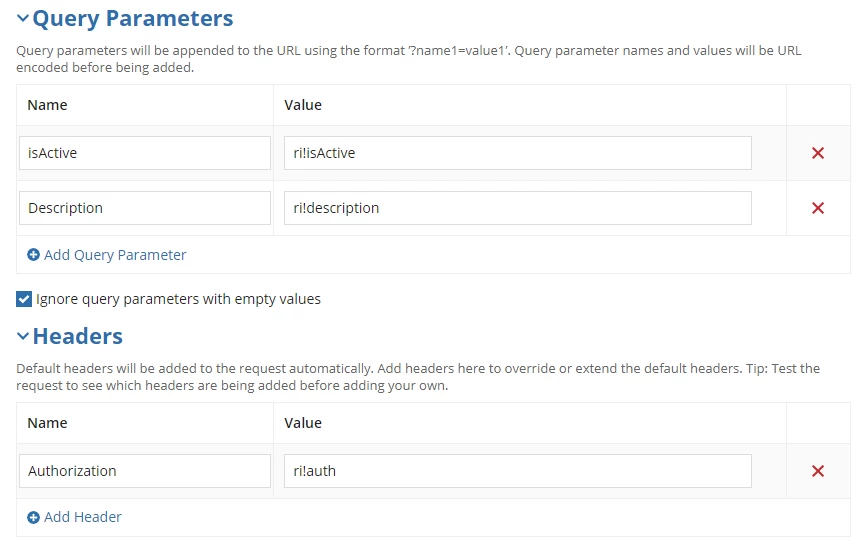
Task: Click the plus icon beside Add Query Parameter
Action: click(x=33, y=255)
